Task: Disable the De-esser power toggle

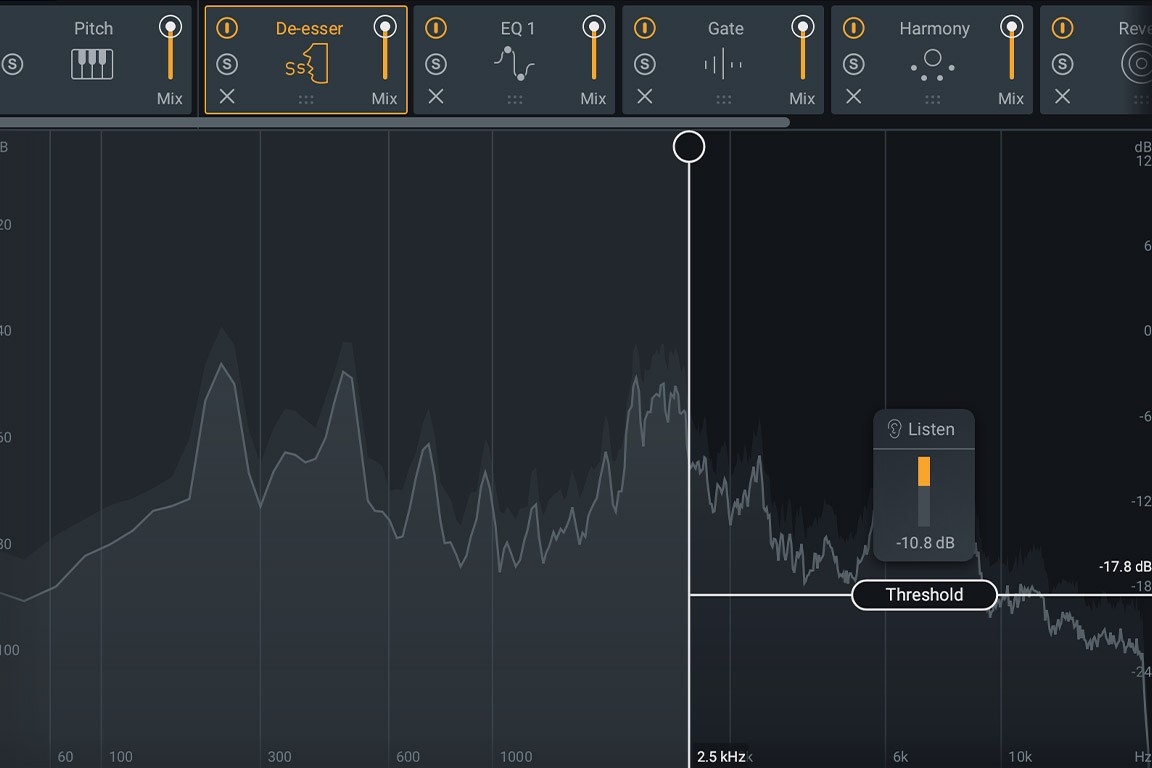Action: click(226, 28)
